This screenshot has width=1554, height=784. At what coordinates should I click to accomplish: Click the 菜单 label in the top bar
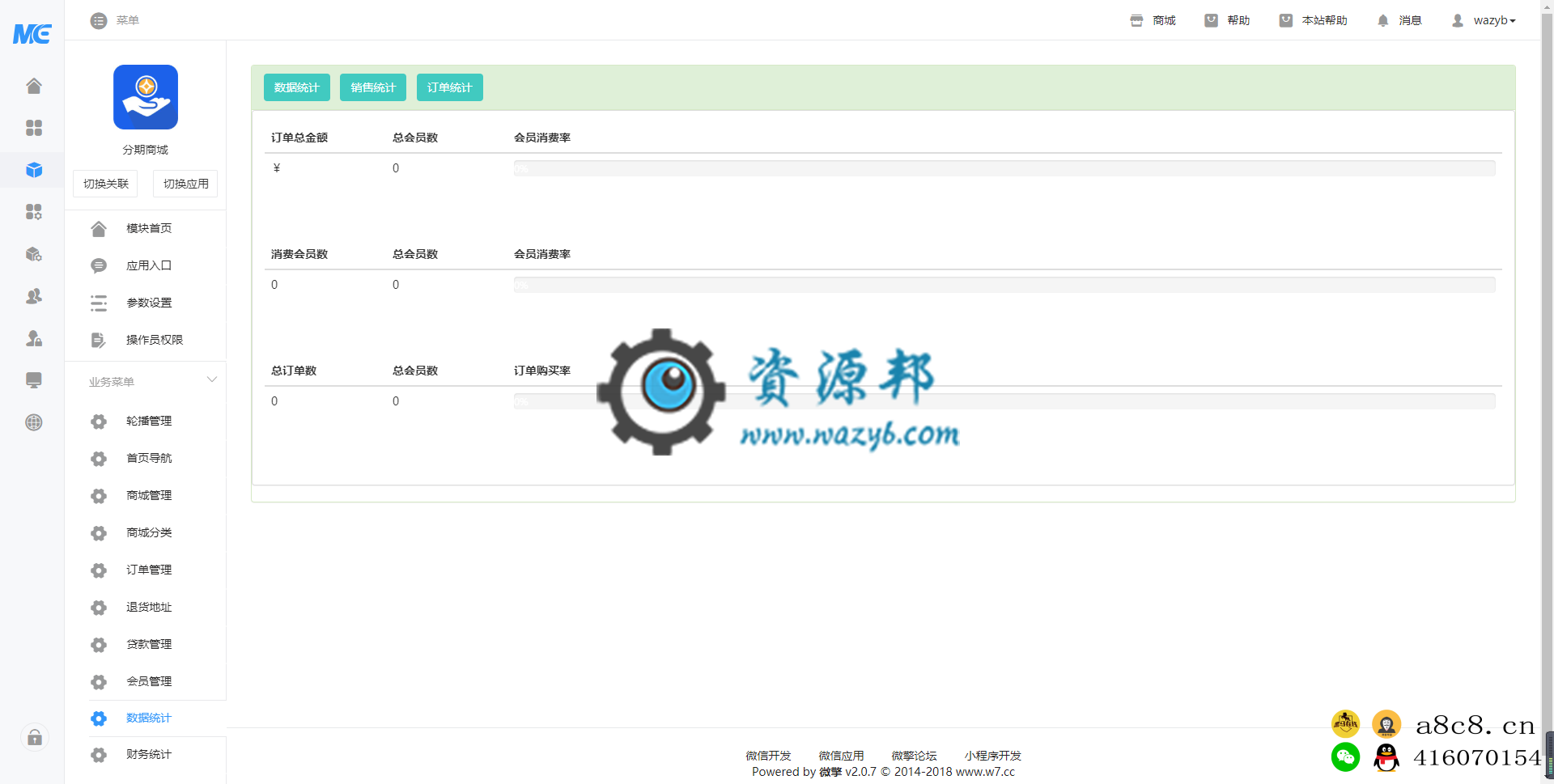[128, 20]
